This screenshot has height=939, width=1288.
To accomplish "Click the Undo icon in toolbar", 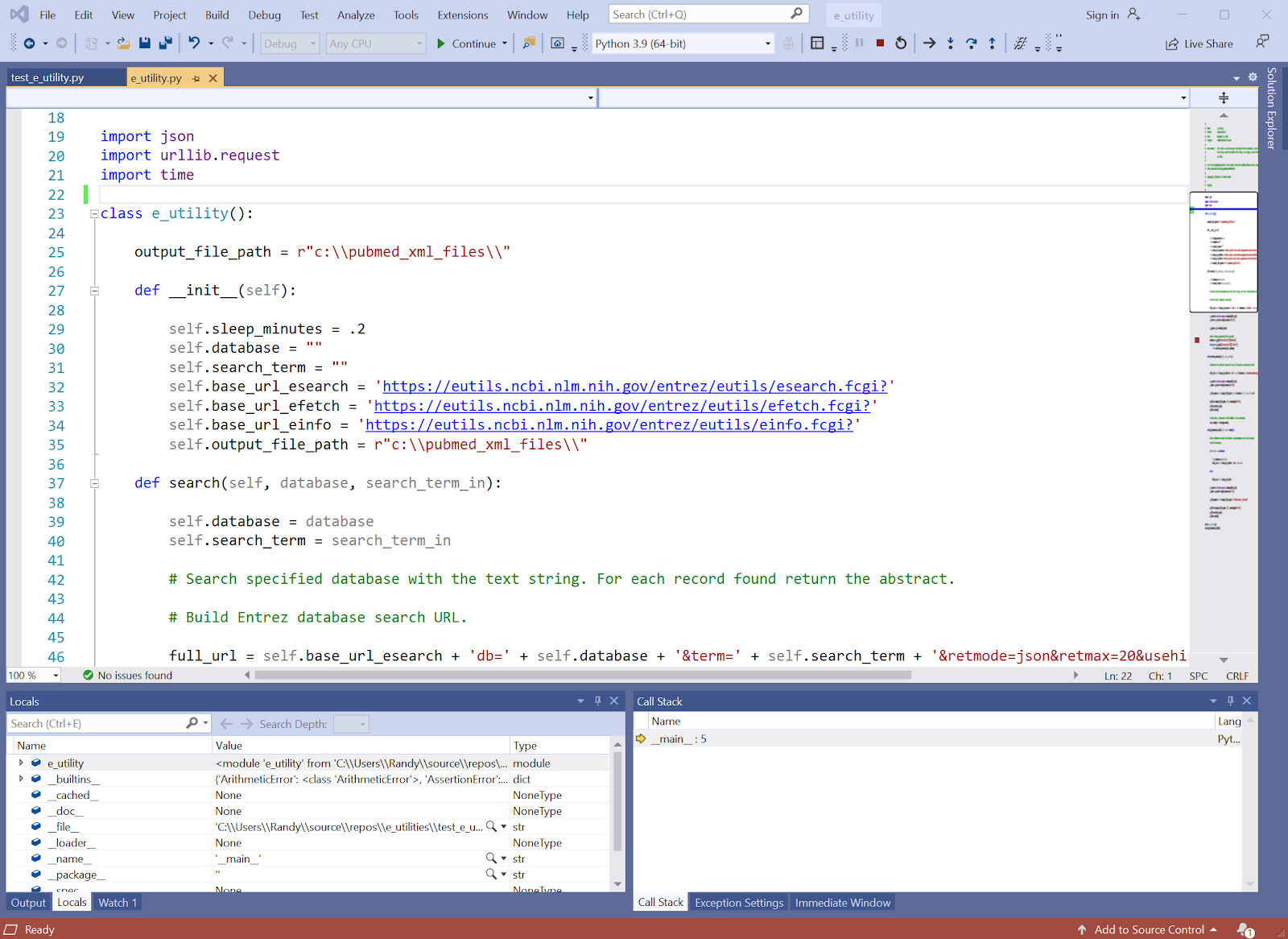I will (194, 43).
